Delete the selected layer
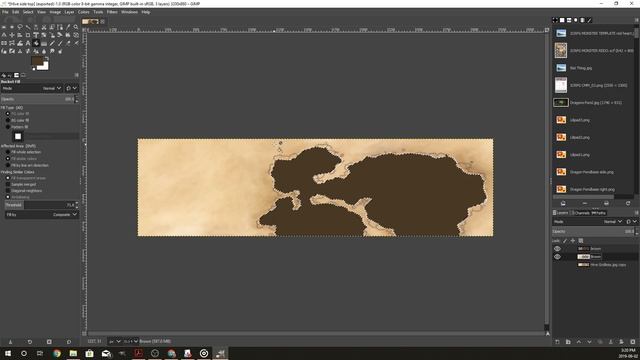This screenshot has width=640, height=360. [632, 342]
